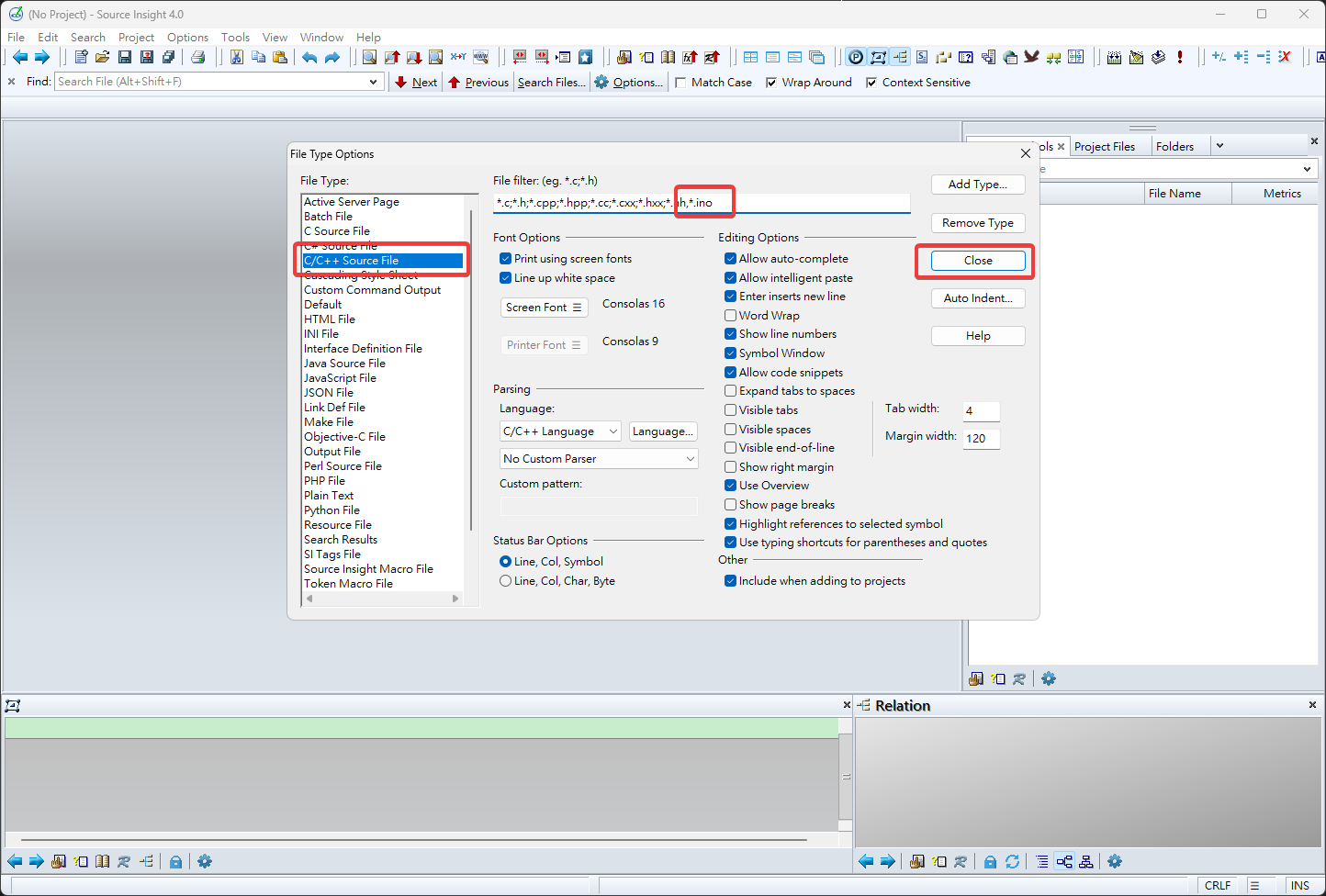Viewport: 1326px width, 896px height.
Task: Click the Margin width input field
Action: point(981,439)
